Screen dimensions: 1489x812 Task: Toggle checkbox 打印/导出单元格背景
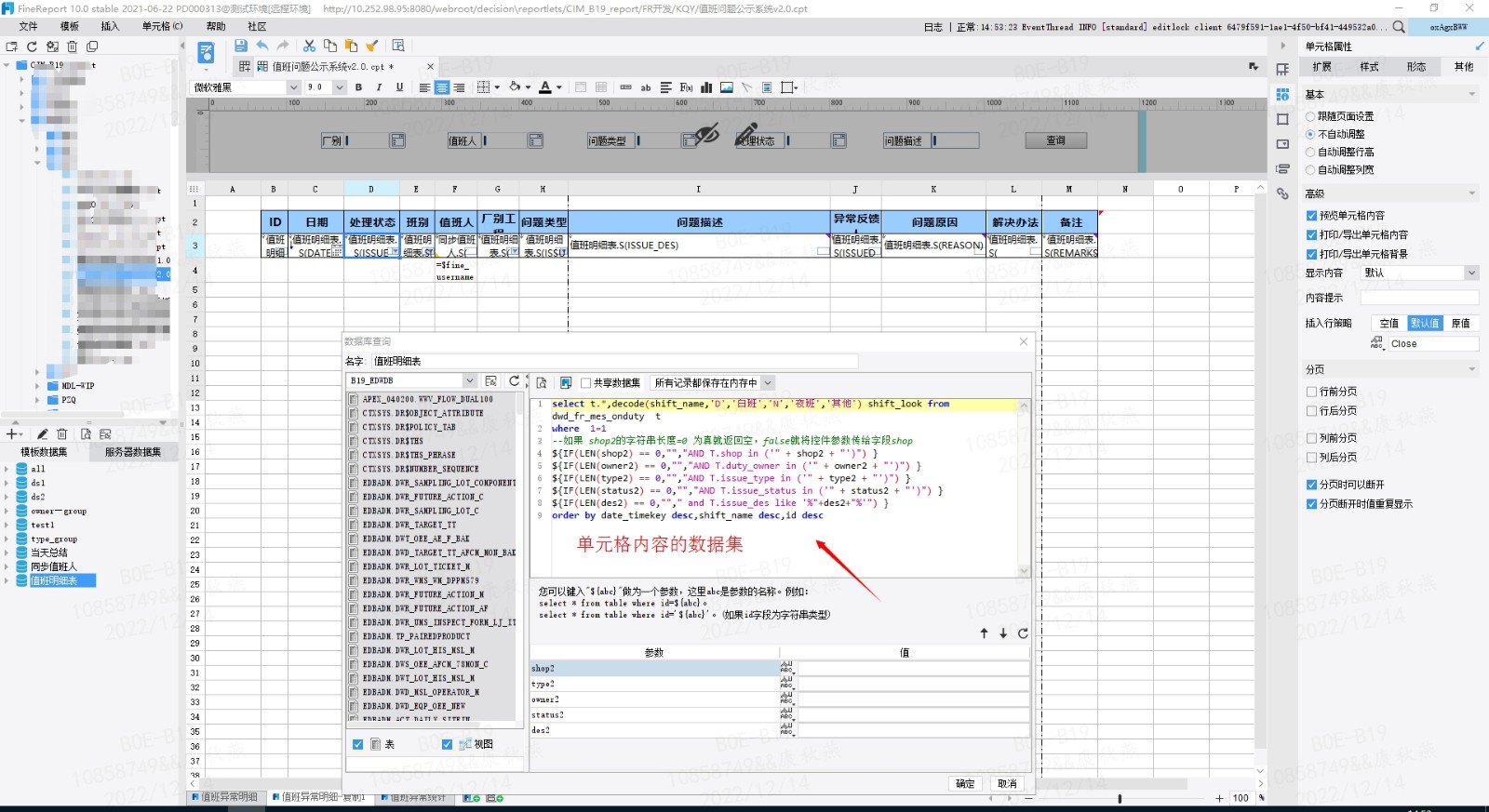coord(1311,254)
